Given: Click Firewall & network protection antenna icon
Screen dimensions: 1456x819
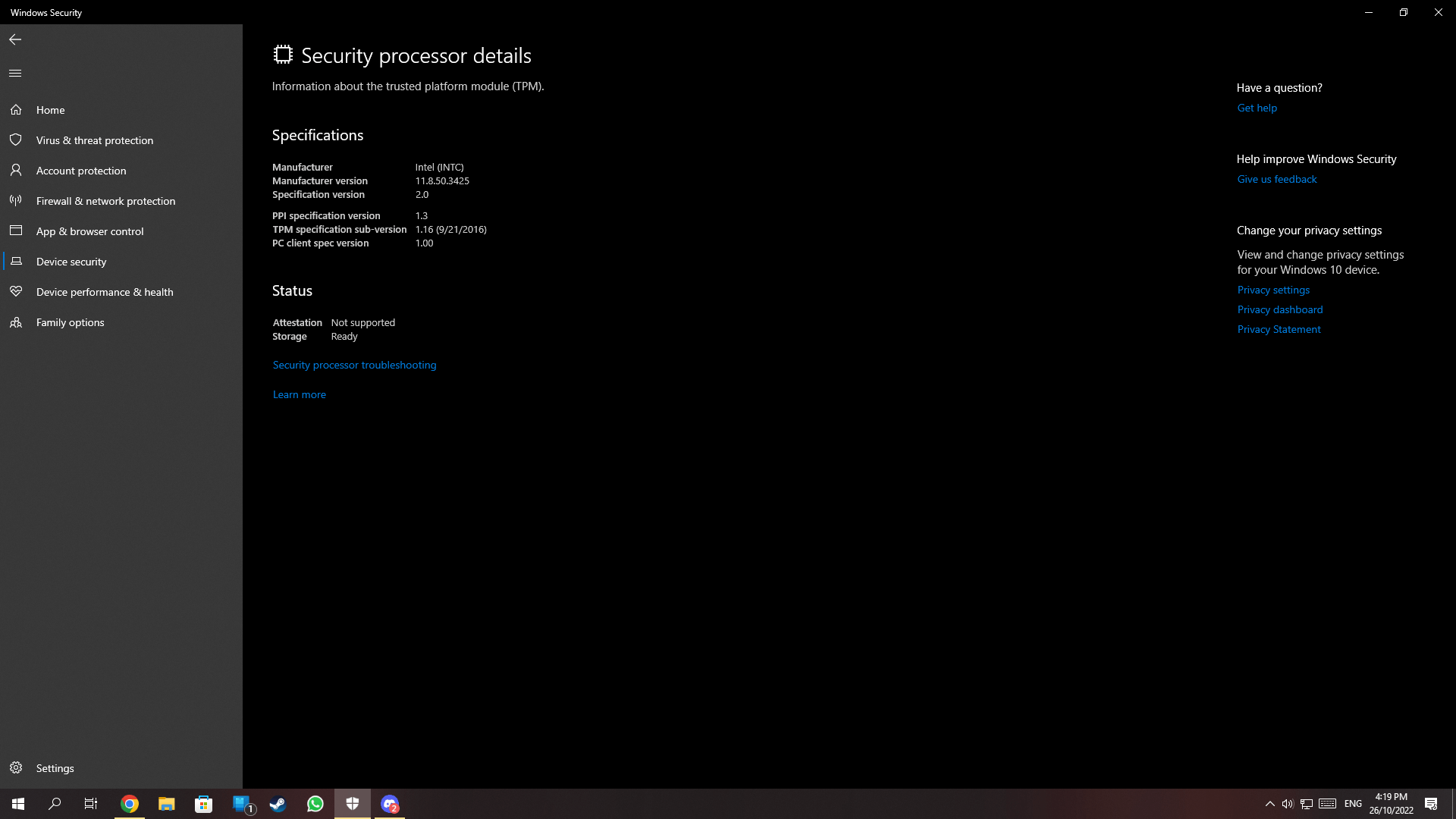Looking at the screenshot, I should (16, 201).
